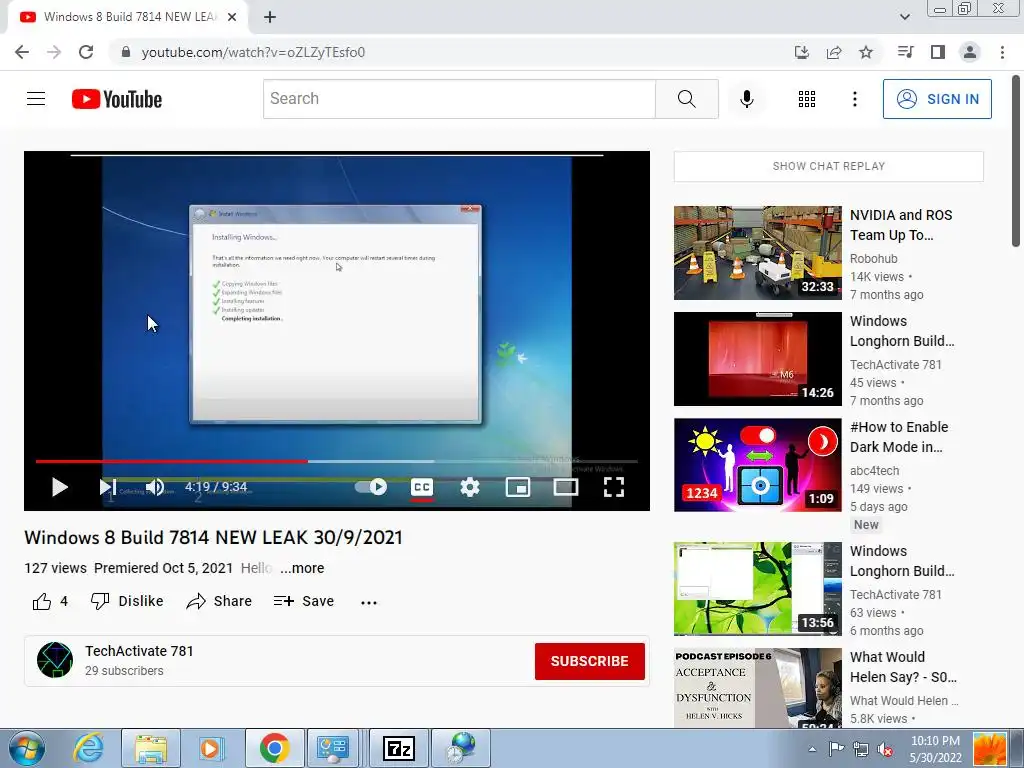Seek on the video progress bar

336,461
